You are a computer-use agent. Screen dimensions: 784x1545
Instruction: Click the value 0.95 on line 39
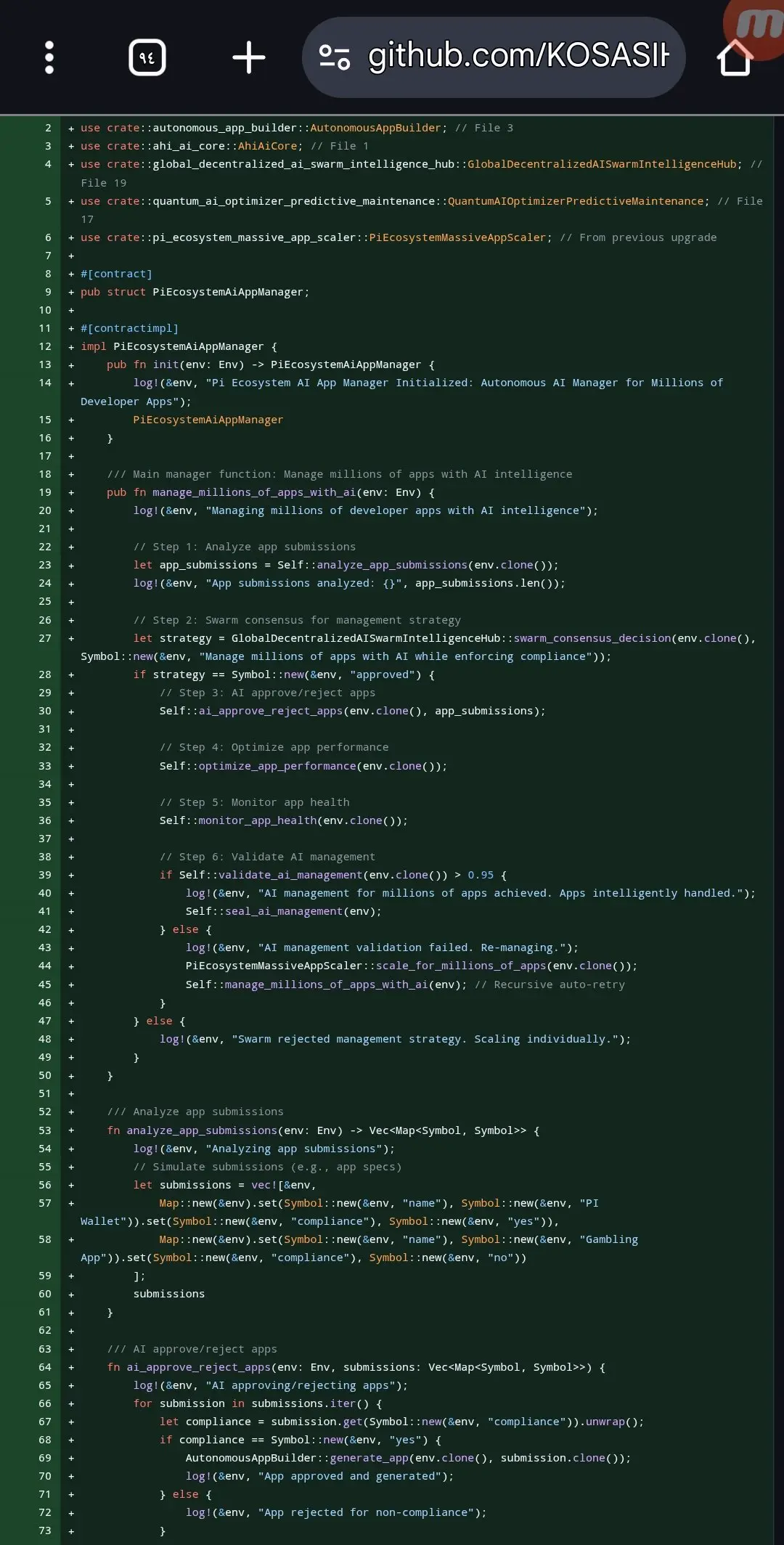[x=481, y=875]
